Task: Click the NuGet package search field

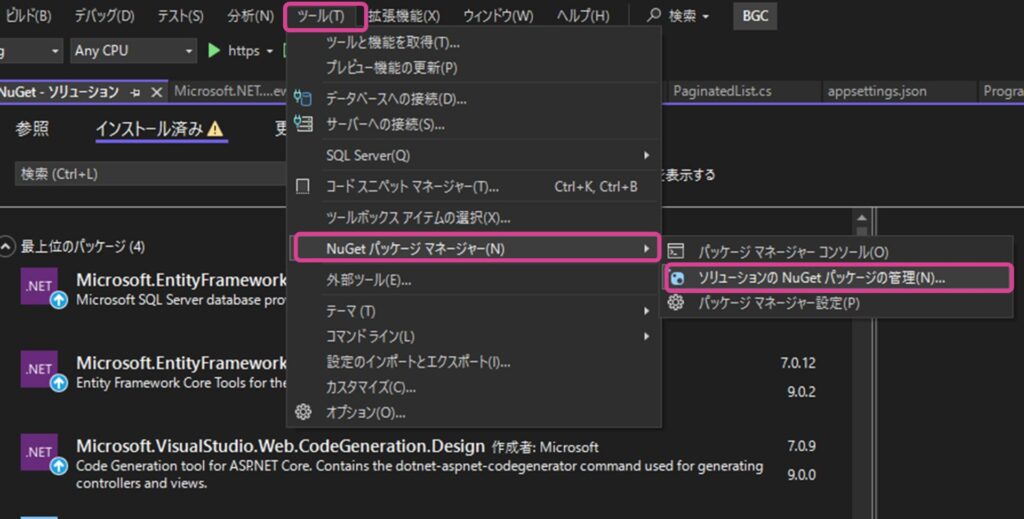Action: [x=150, y=174]
